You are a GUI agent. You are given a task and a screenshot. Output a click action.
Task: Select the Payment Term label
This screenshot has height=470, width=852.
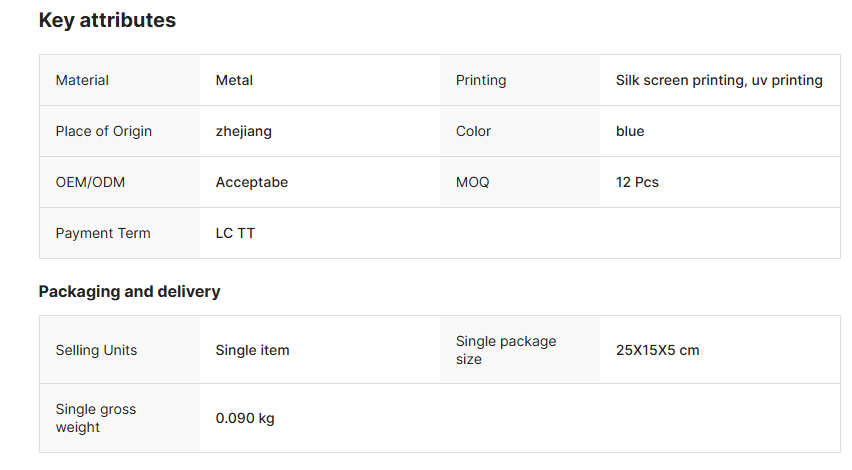click(103, 233)
